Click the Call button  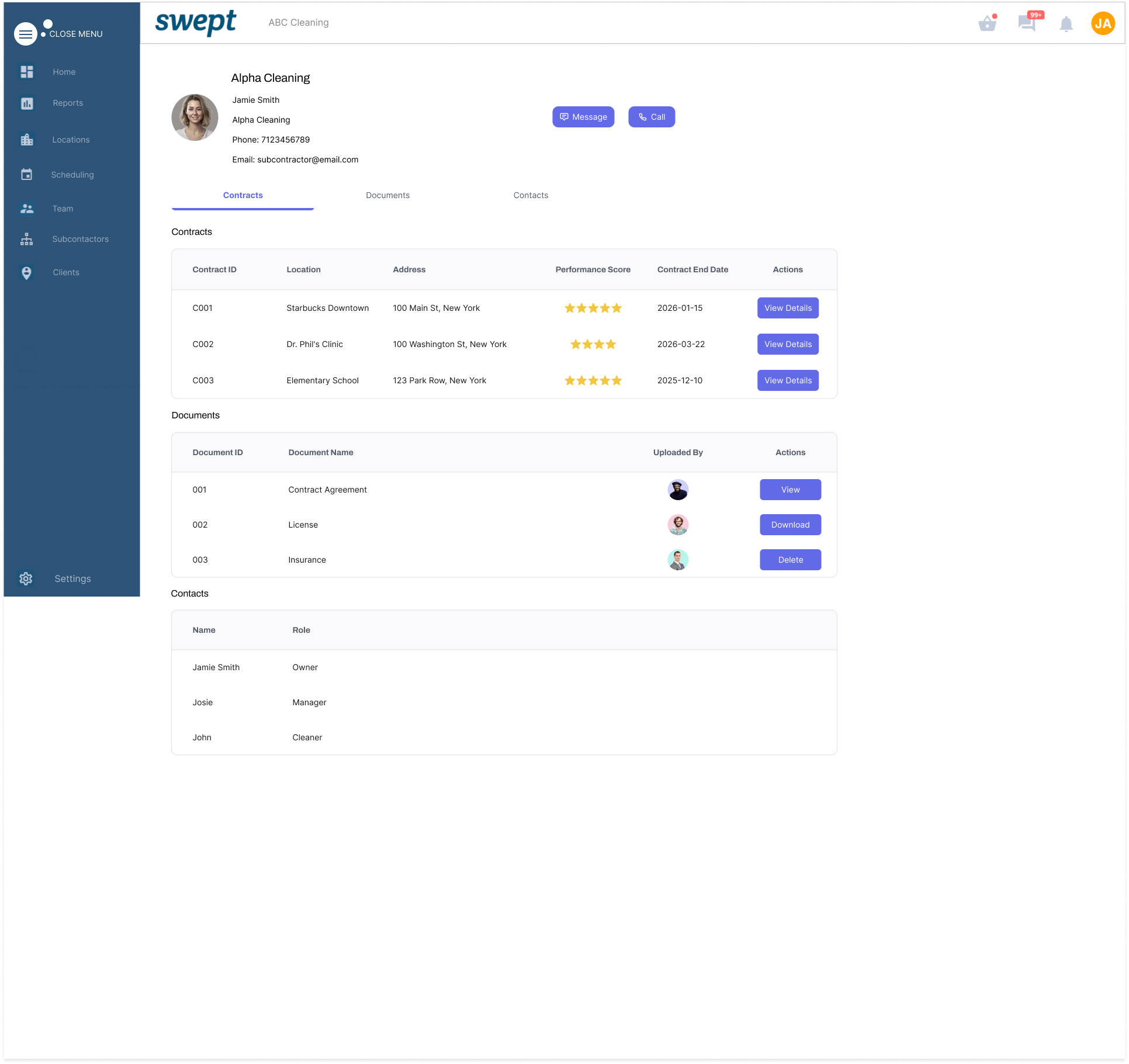652,117
